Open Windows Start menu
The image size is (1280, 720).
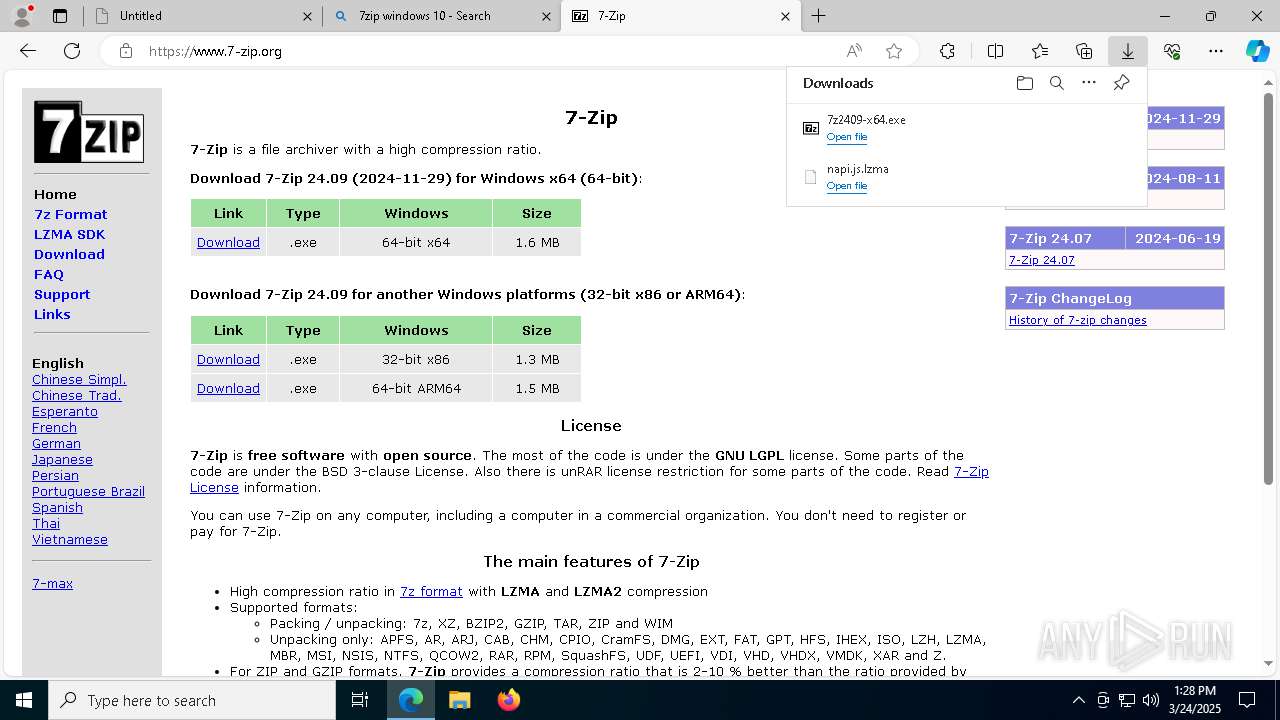pyautogui.click(x=24, y=700)
